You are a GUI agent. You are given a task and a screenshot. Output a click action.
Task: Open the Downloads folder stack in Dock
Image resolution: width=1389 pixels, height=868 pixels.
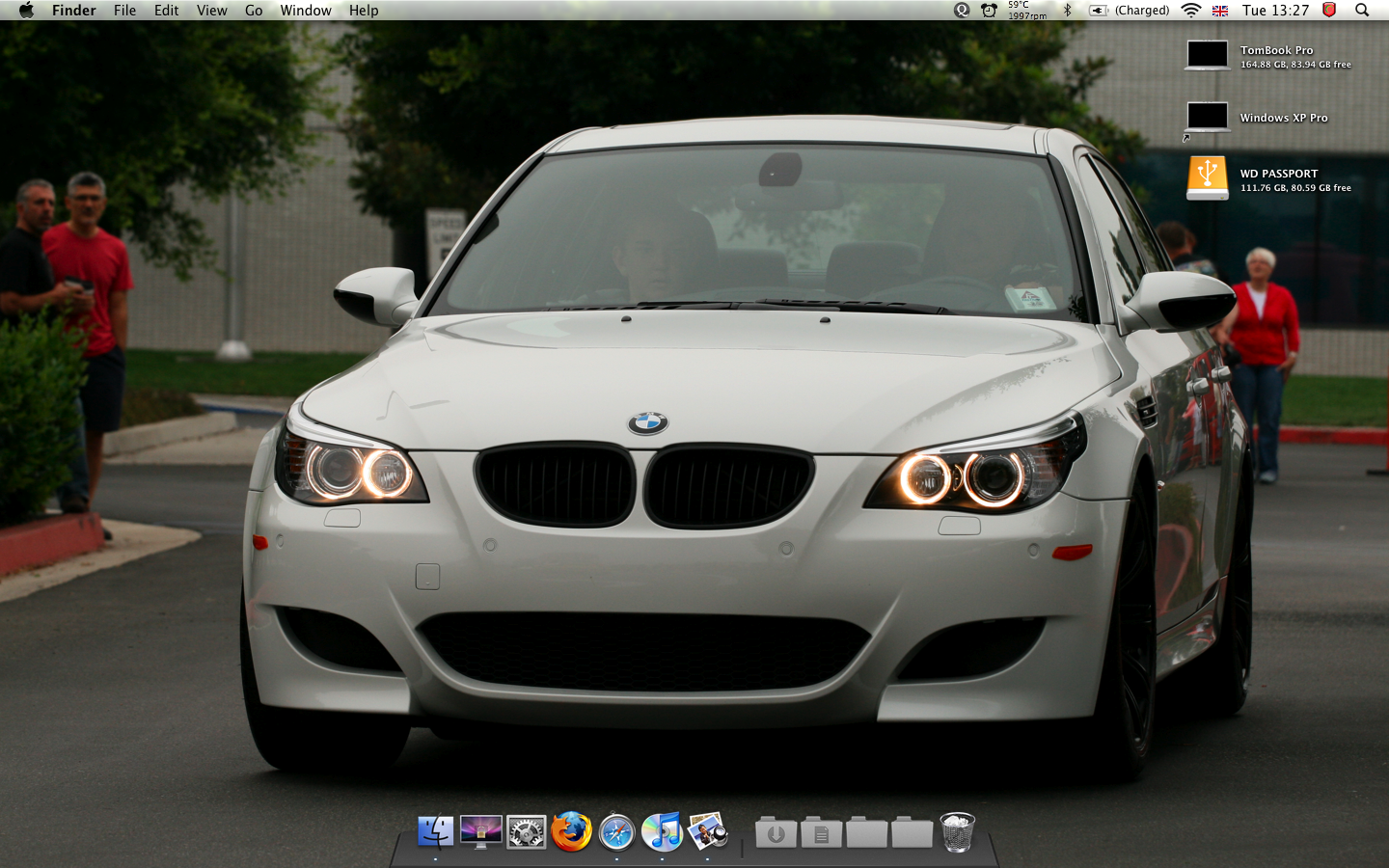776,832
